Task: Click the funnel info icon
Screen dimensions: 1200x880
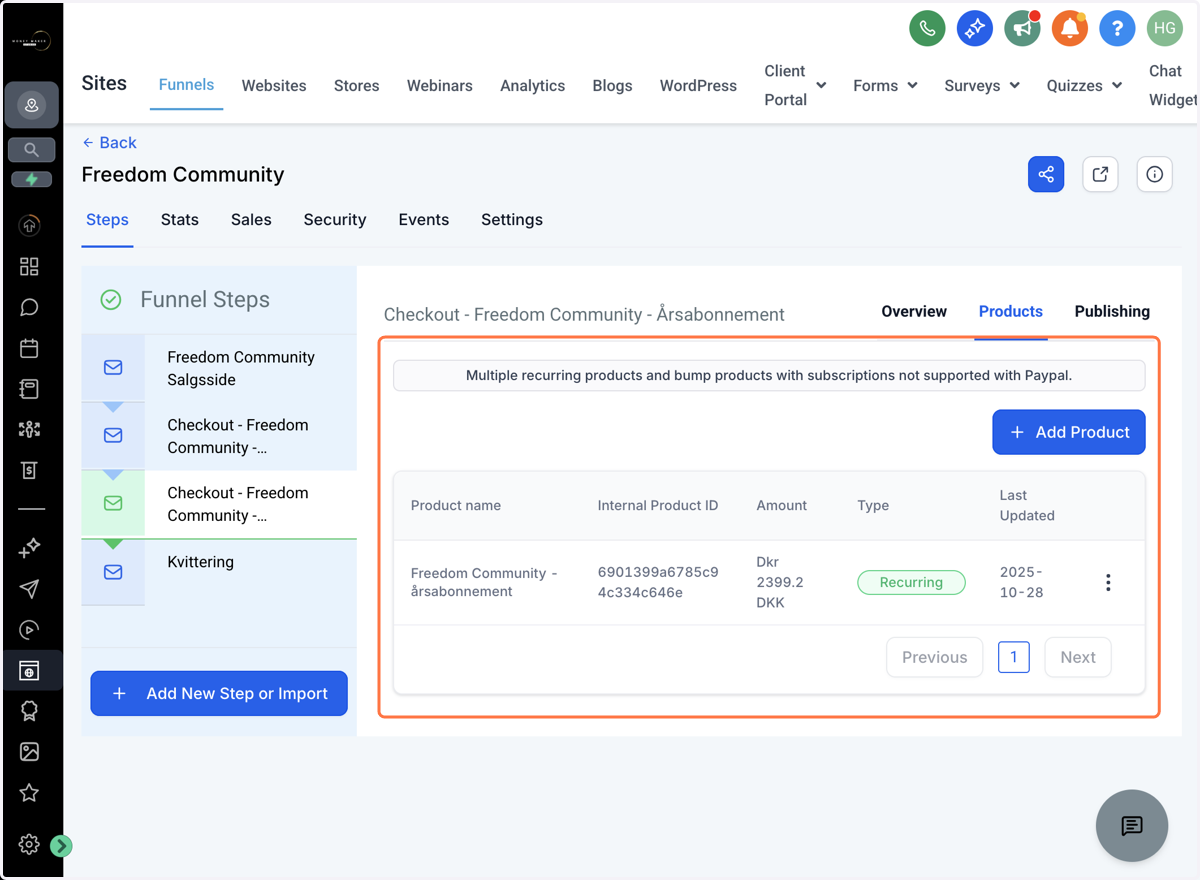Action: tap(1155, 175)
